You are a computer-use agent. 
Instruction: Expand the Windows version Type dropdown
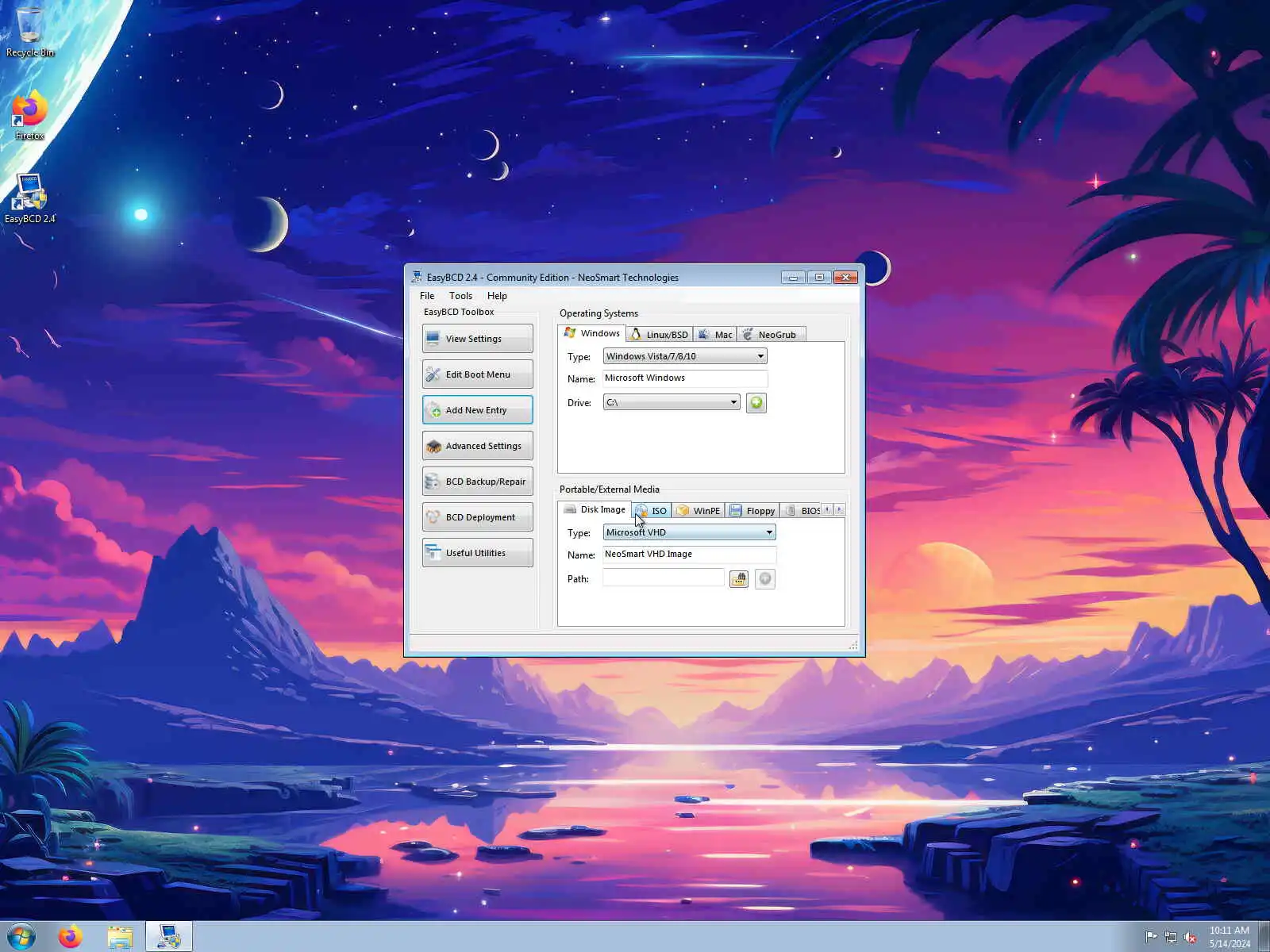tap(685, 356)
